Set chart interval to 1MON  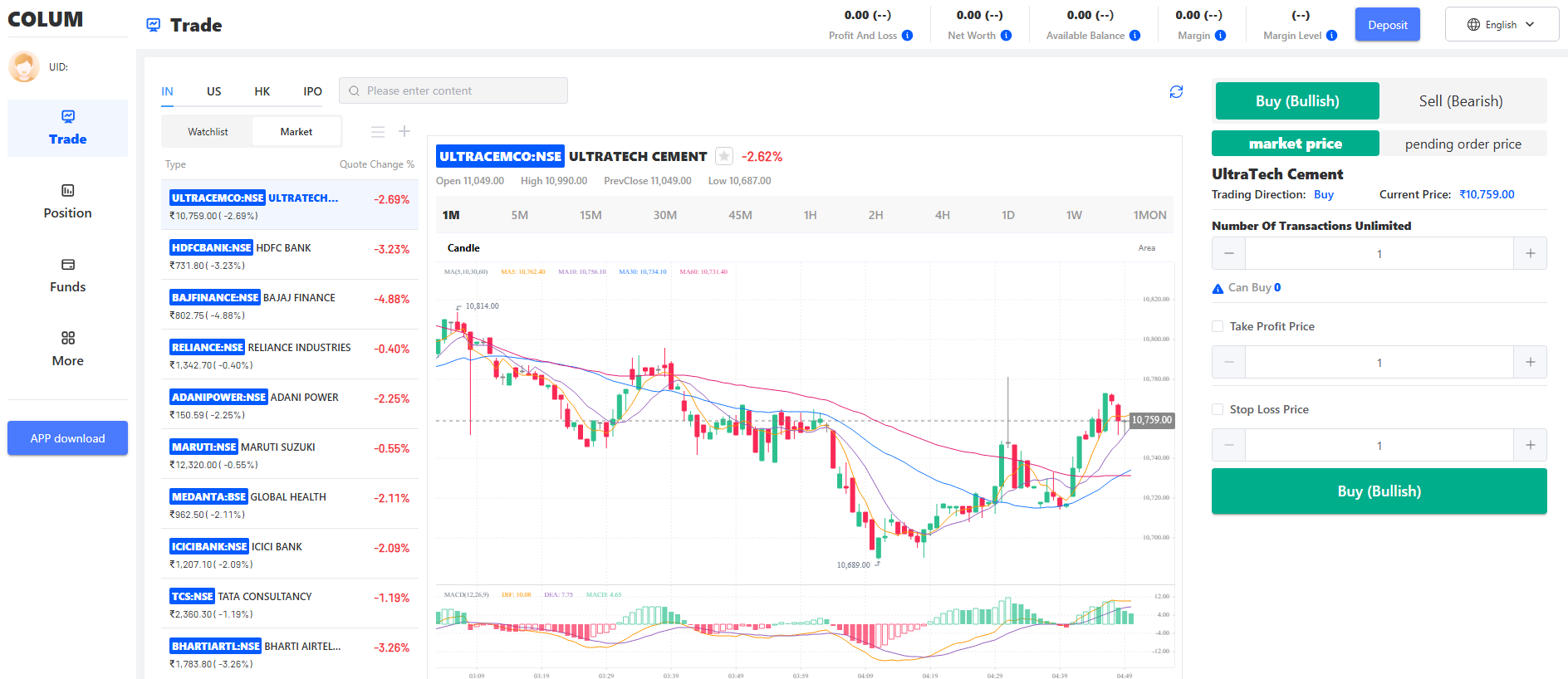click(x=1150, y=215)
